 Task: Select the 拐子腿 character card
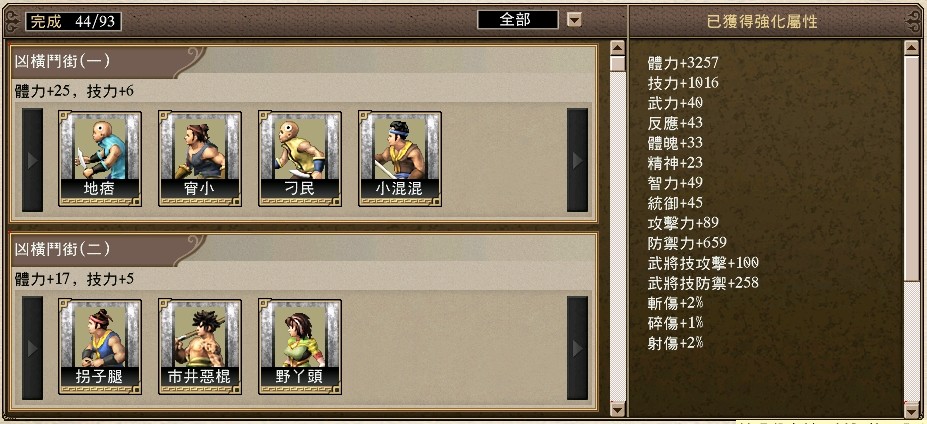coord(100,347)
